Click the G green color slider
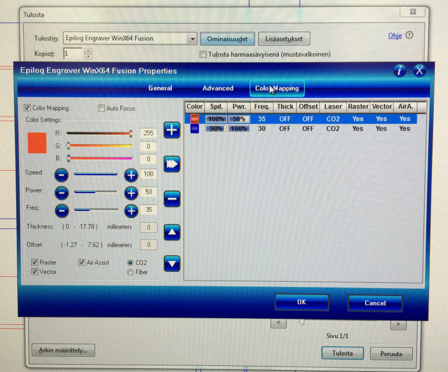The image size is (448, 372). click(99, 146)
